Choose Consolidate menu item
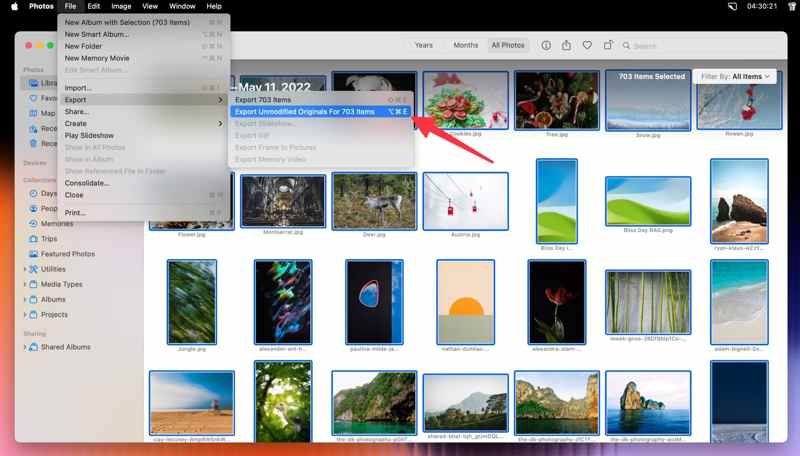800x456 pixels. click(x=143, y=183)
